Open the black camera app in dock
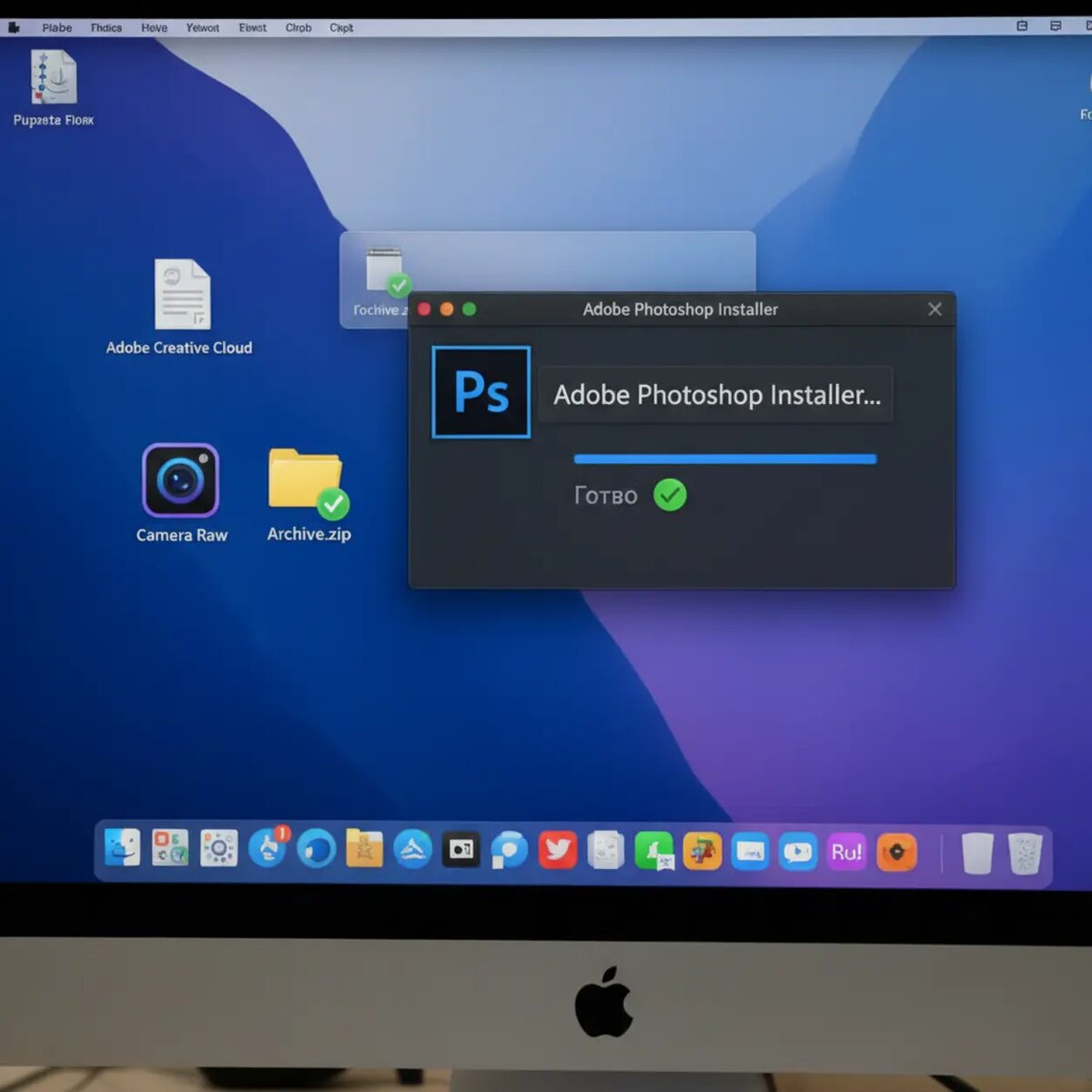 click(x=460, y=849)
